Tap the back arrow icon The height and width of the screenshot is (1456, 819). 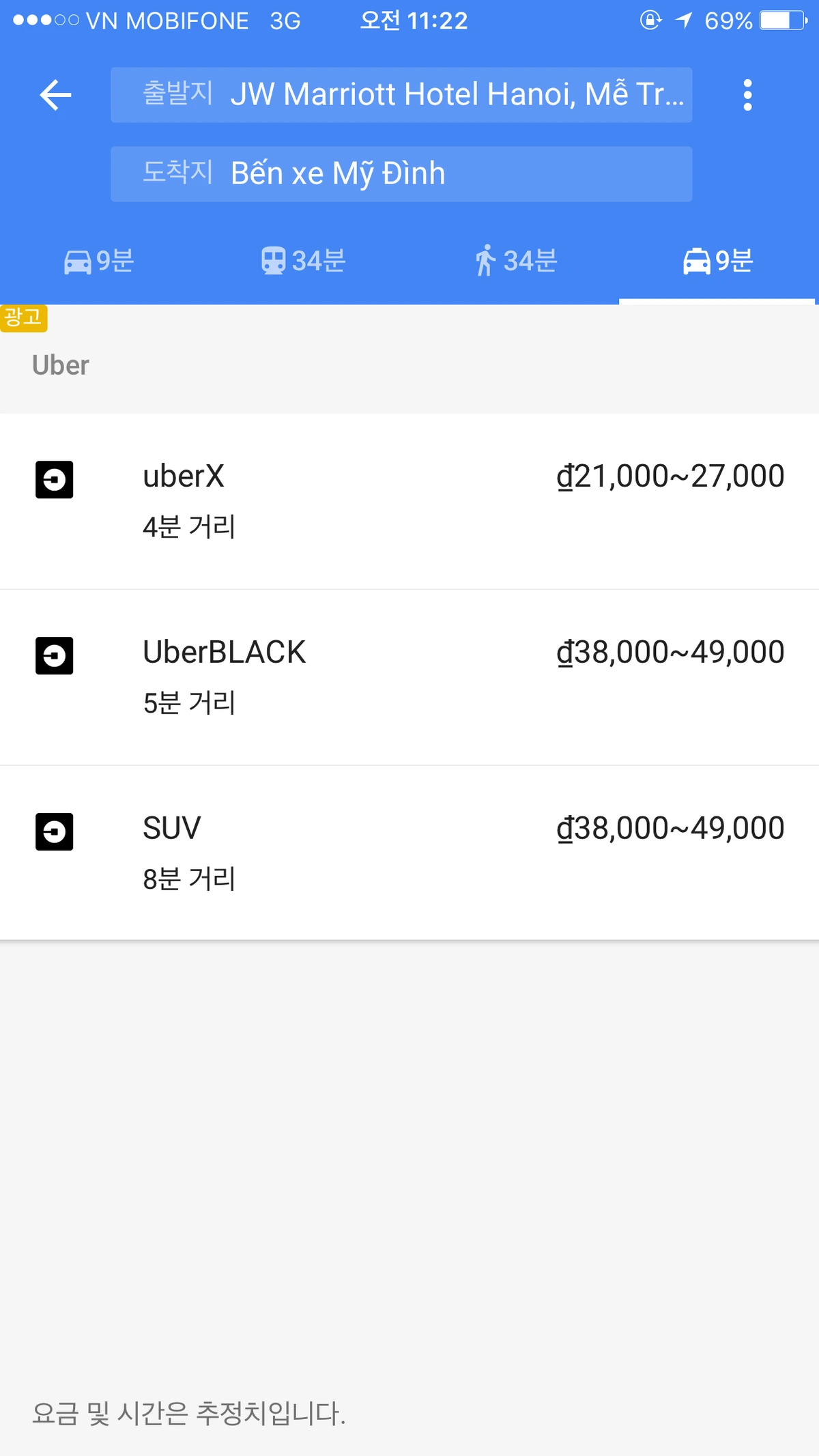(55, 95)
